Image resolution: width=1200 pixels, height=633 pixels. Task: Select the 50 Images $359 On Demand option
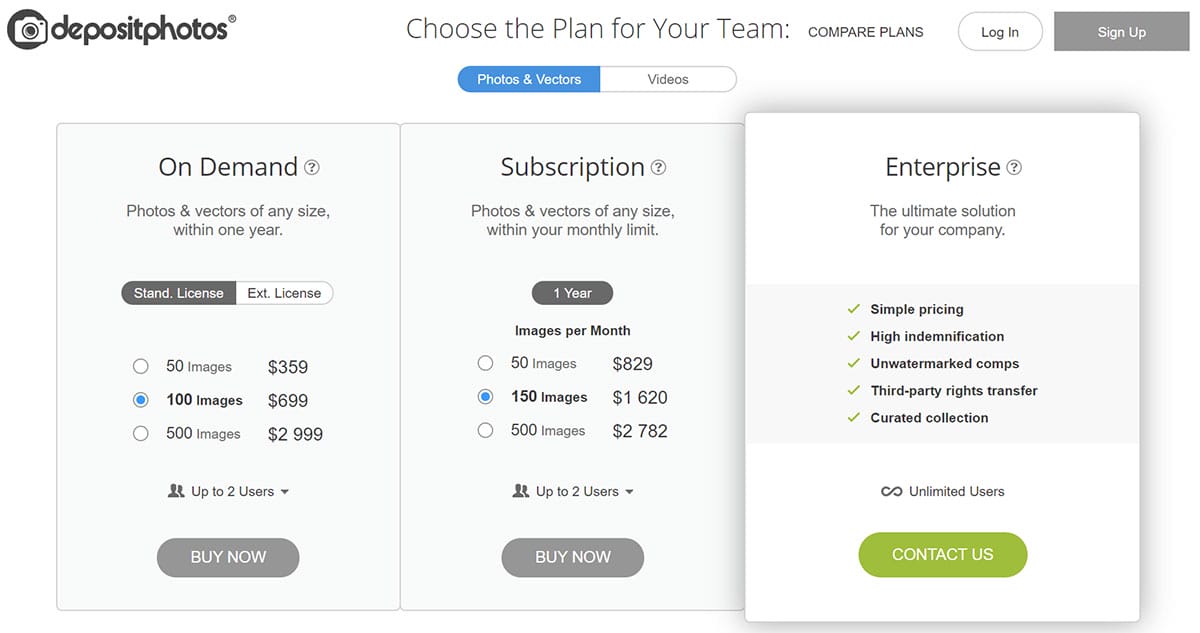pos(141,366)
